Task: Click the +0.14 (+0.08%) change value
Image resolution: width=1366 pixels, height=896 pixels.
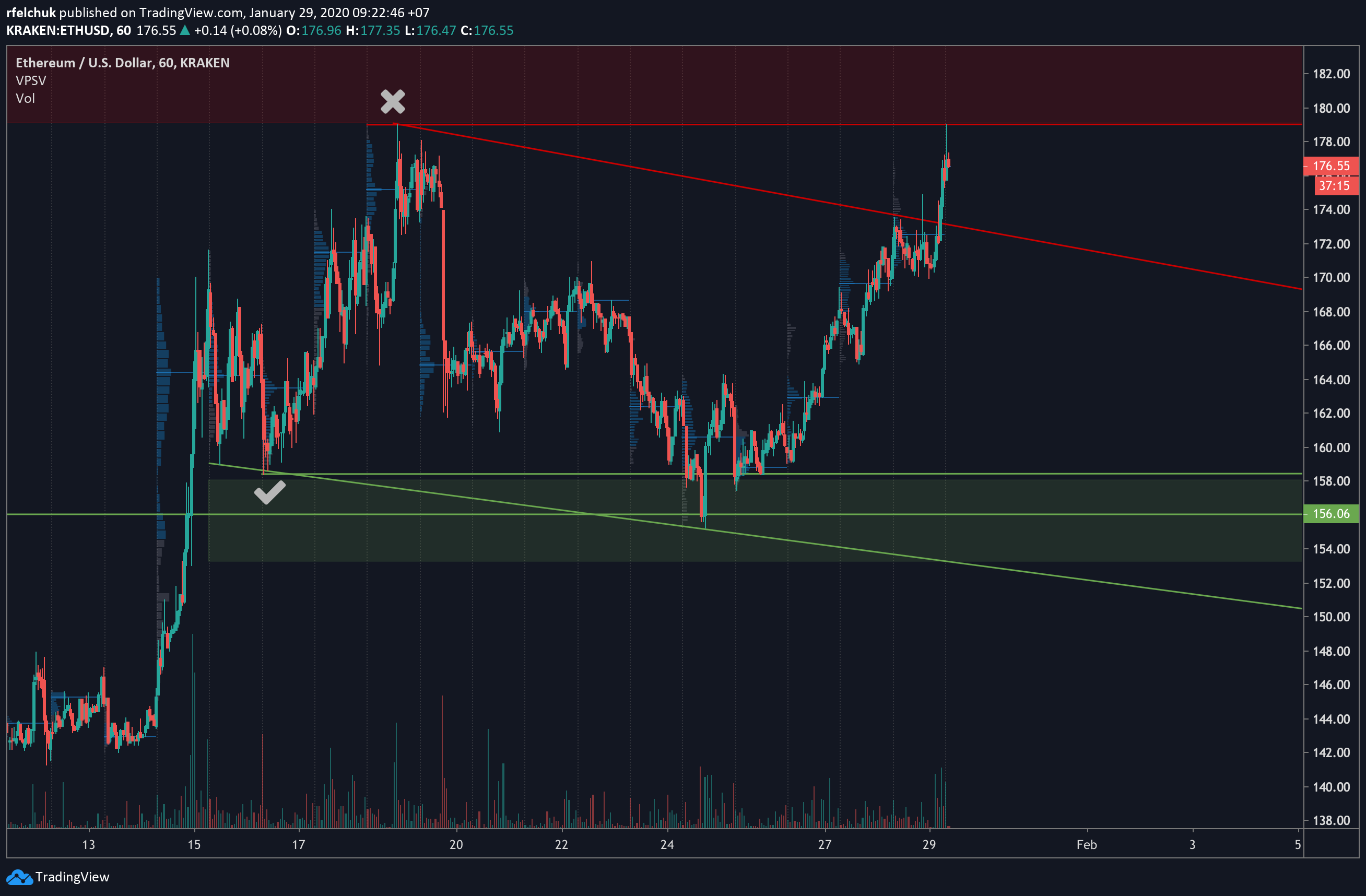Action: 238,30
